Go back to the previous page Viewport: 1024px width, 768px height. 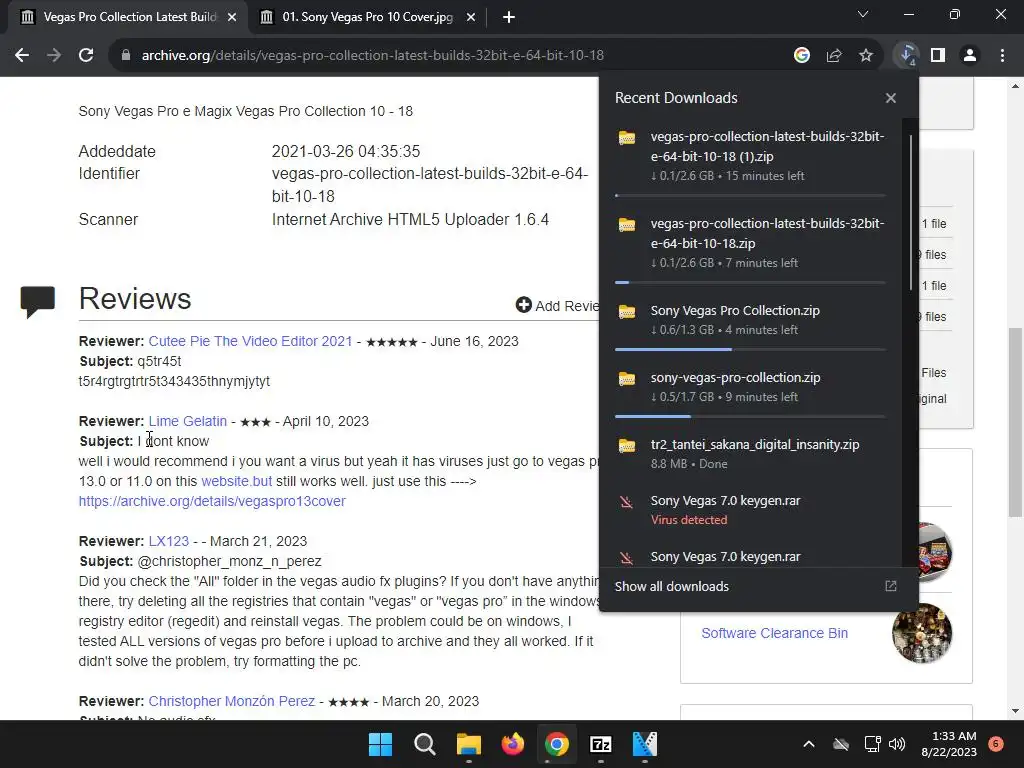tap(22, 56)
